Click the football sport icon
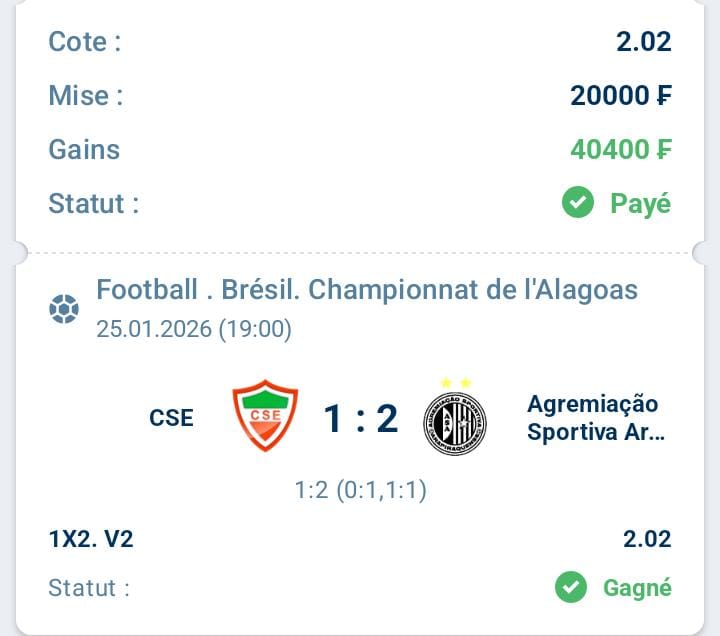Screen dimensions: 720x636 point(63,310)
